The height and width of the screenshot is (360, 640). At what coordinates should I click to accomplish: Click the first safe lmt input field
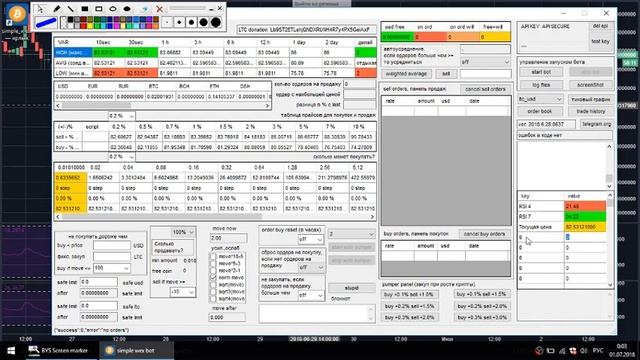click(x=98, y=282)
